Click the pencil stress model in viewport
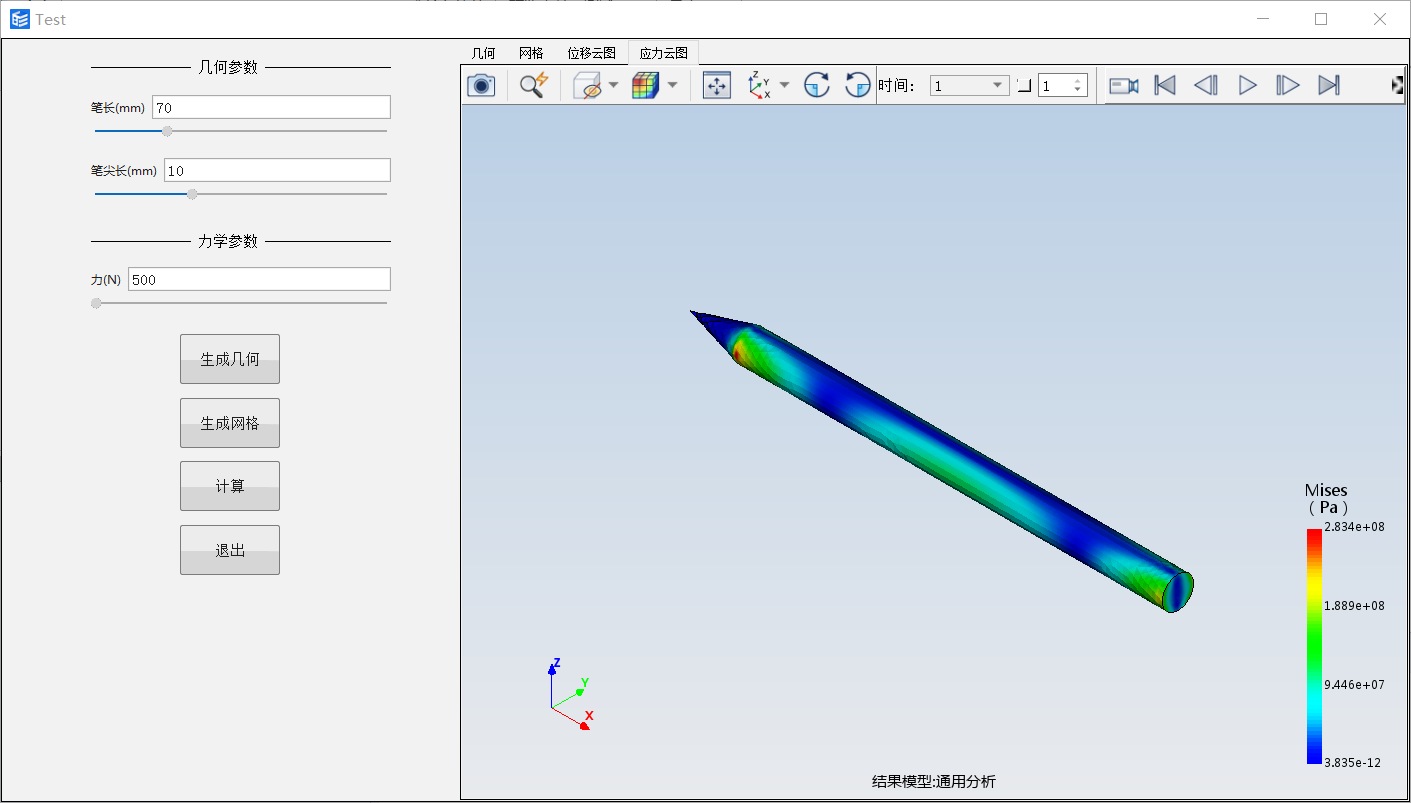Screen dimensions: 1411x803 coord(942,462)
